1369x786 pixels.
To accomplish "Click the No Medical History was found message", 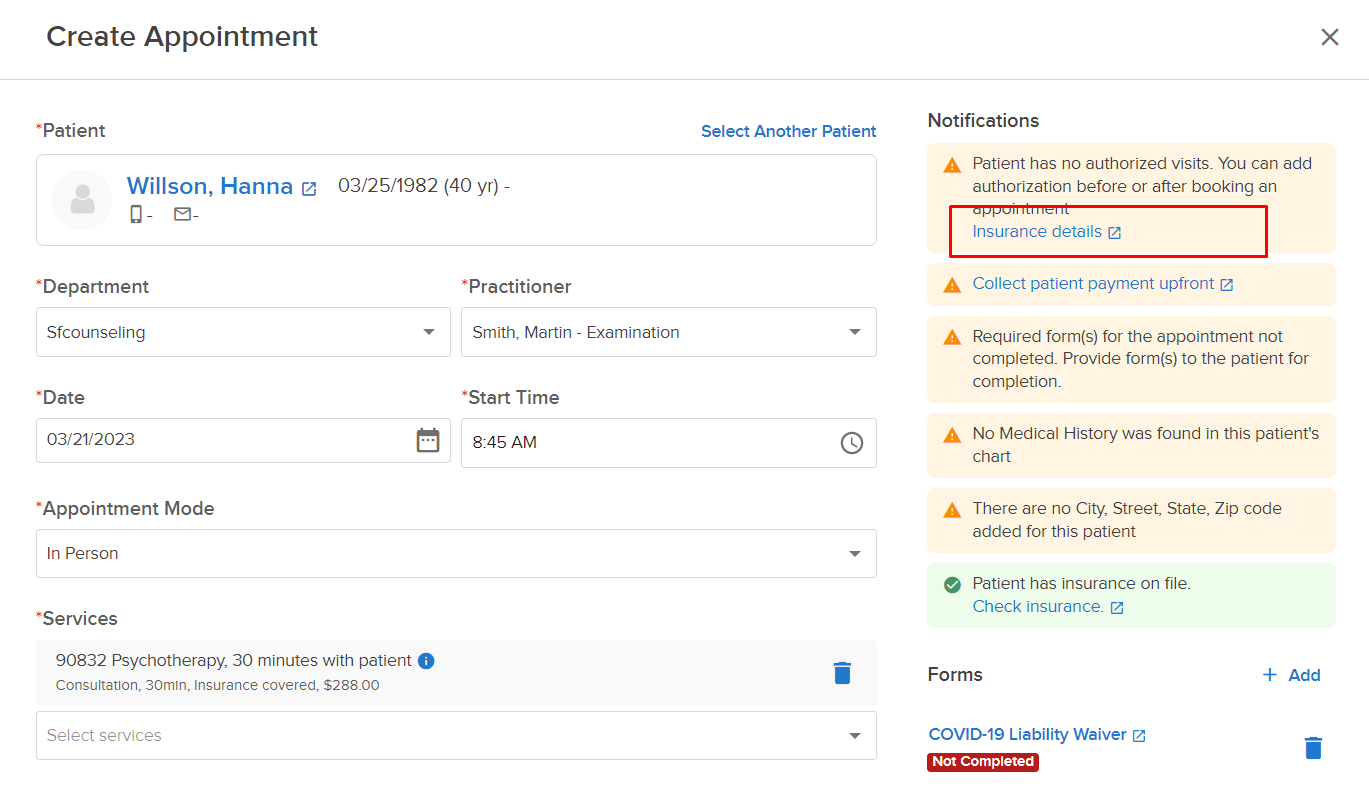I will coord(1146,445).
